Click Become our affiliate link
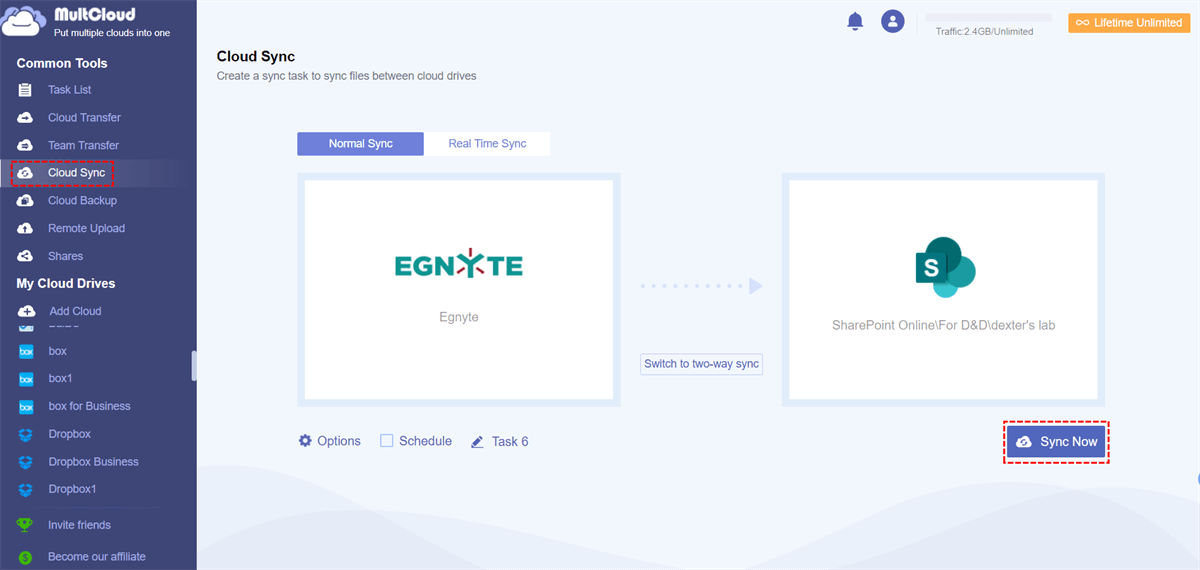This screenshot has height=570, width=1200. 97,557
